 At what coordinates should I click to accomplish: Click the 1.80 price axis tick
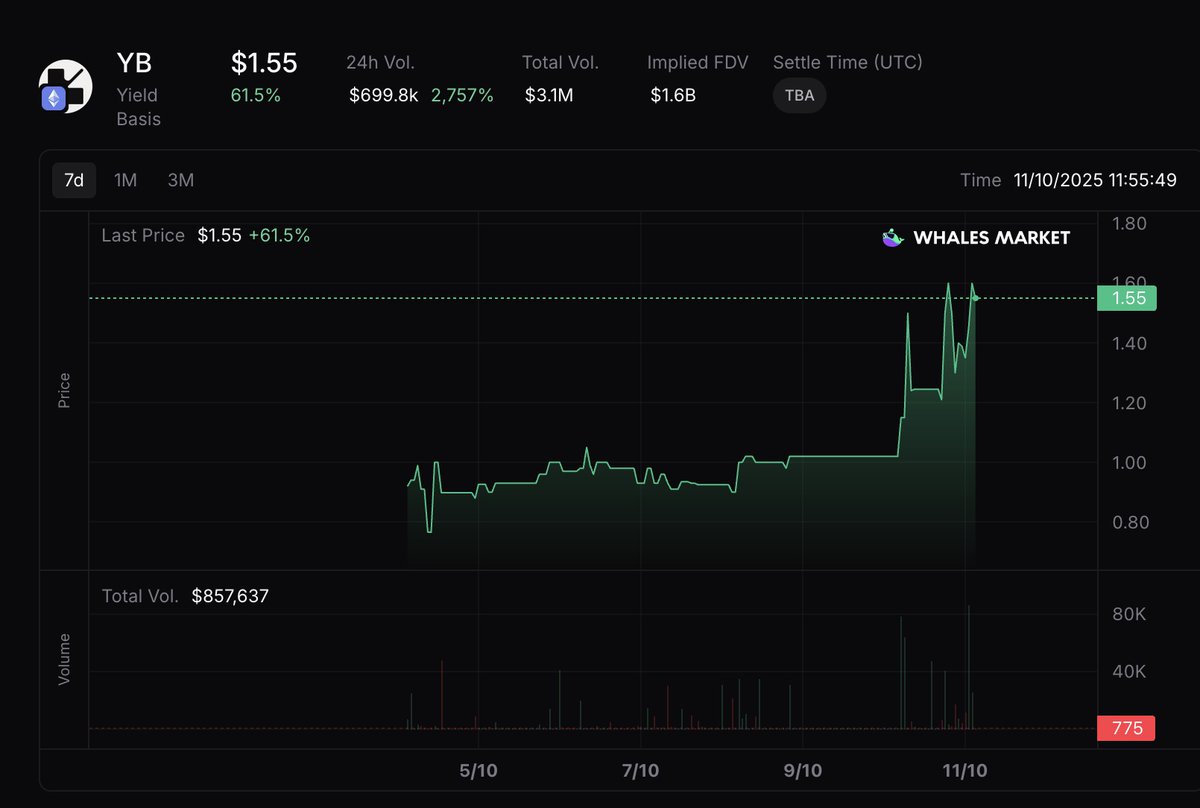(x=1129, y=224)
